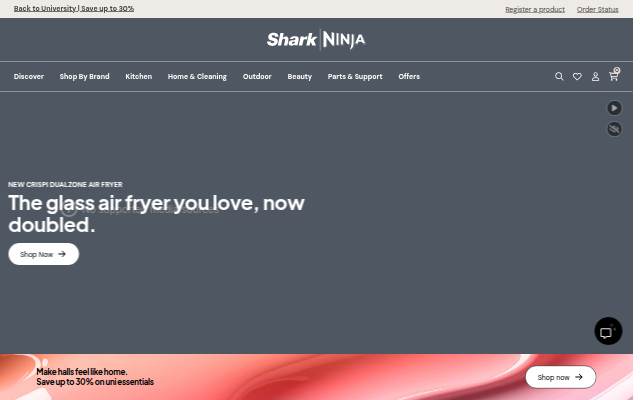Click the SharkNinja logo
Image resolution: width=640 pixels, height=400 pixels.
pos(316,40)
